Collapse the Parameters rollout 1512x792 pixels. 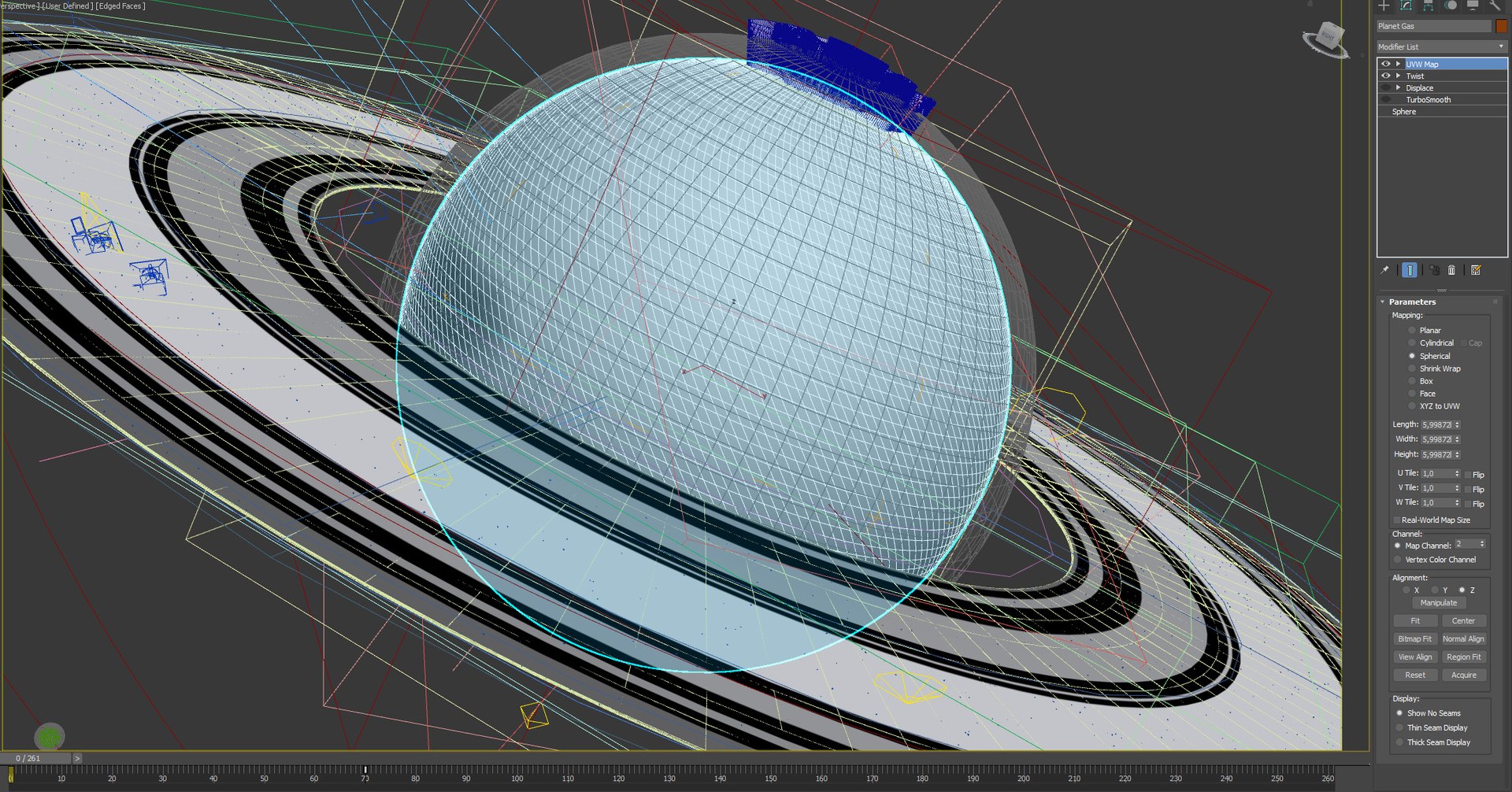coord(1382,302)
